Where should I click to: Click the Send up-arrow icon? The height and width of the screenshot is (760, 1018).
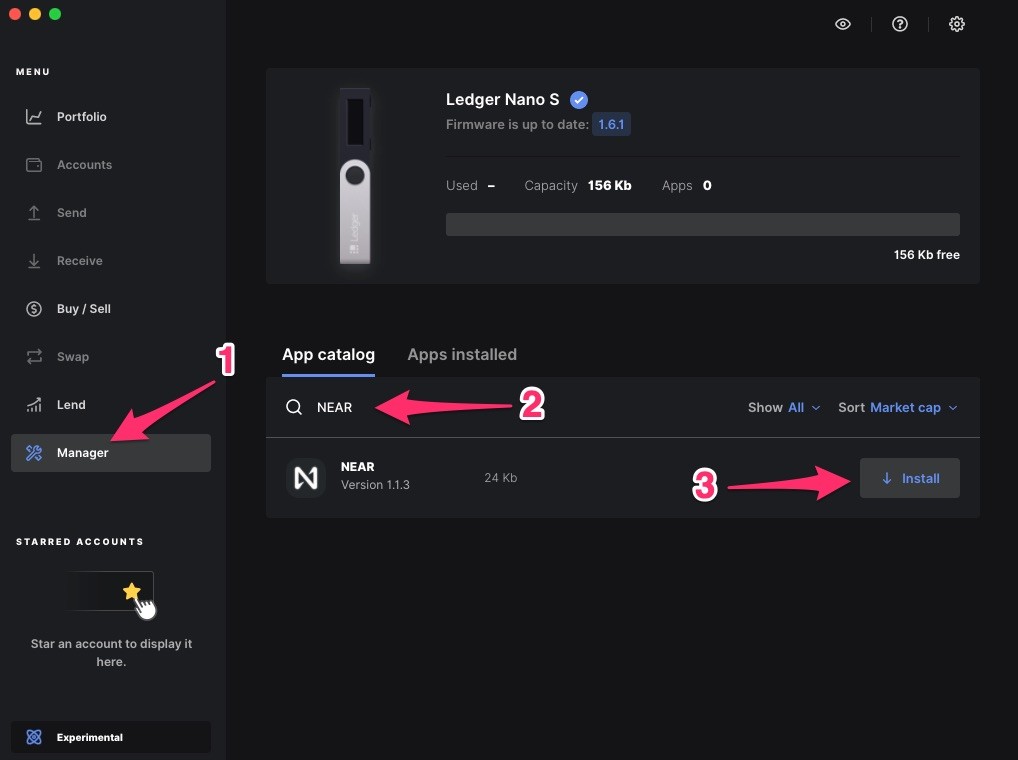pos(34,213)
